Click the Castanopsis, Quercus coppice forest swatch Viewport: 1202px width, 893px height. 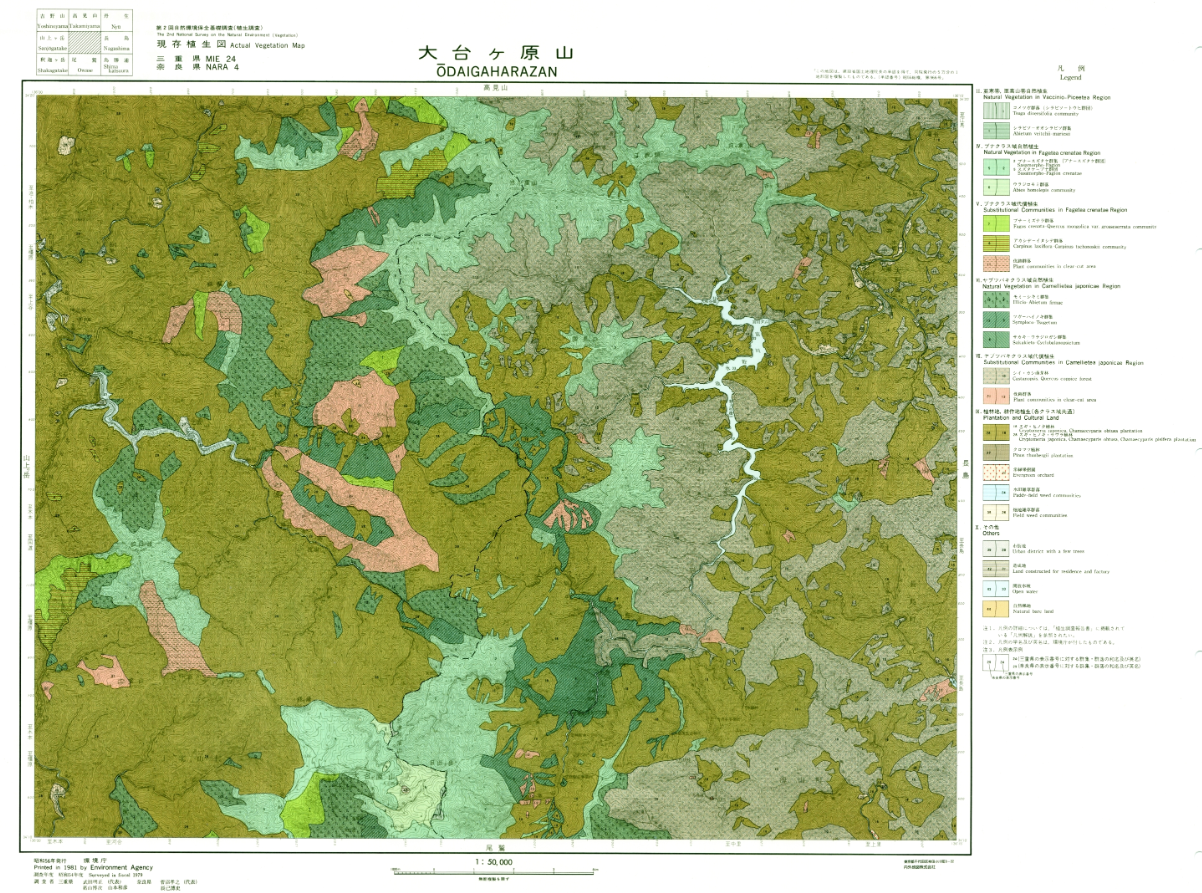click(x=994, y=377)
